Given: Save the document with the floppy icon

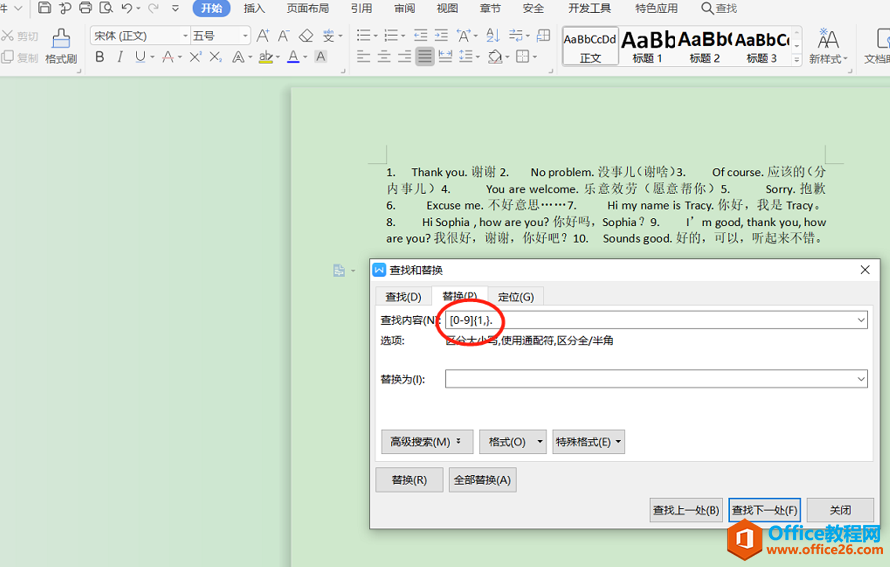Looking at the screenshot, I should (x=44, y=8).
